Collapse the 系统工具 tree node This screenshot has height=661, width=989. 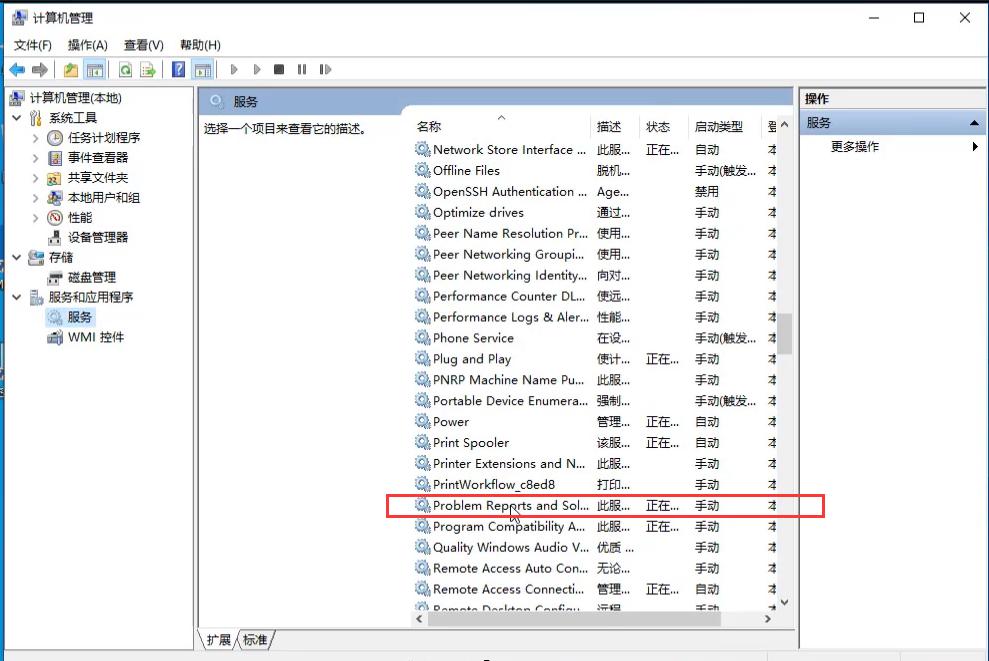[17, 118]
